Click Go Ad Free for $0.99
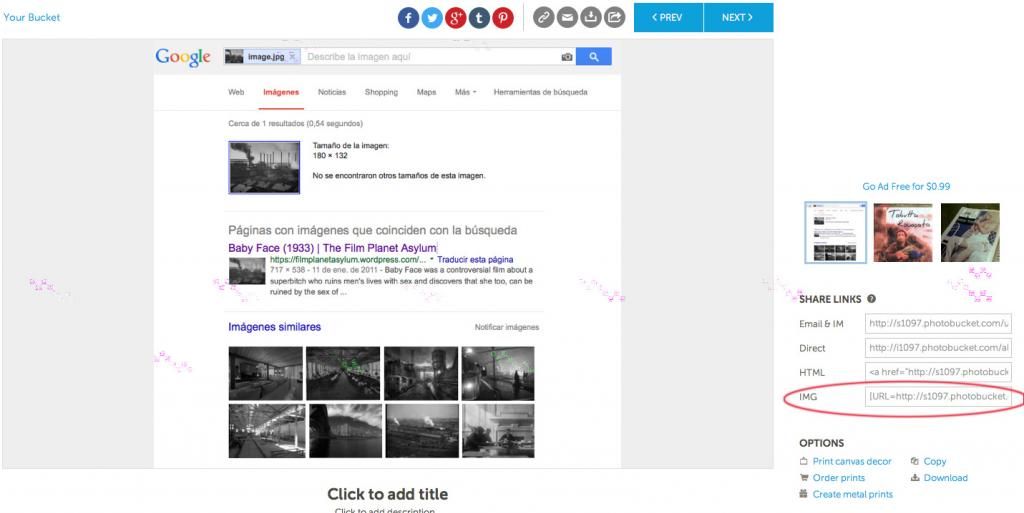The image size is (1024, 513). tap(906, 186)
